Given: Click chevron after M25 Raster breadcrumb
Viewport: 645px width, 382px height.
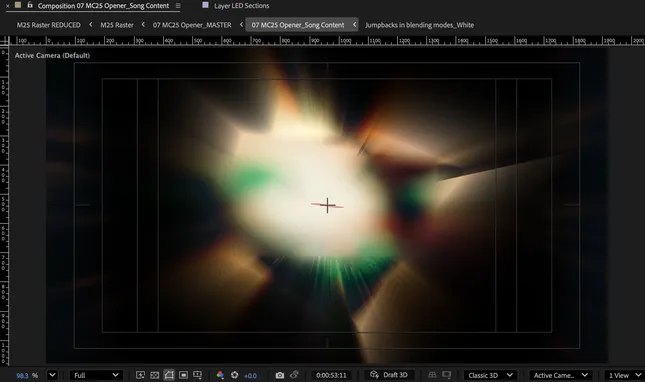Looking at the screenshot, I should click(x=143, y=25).
